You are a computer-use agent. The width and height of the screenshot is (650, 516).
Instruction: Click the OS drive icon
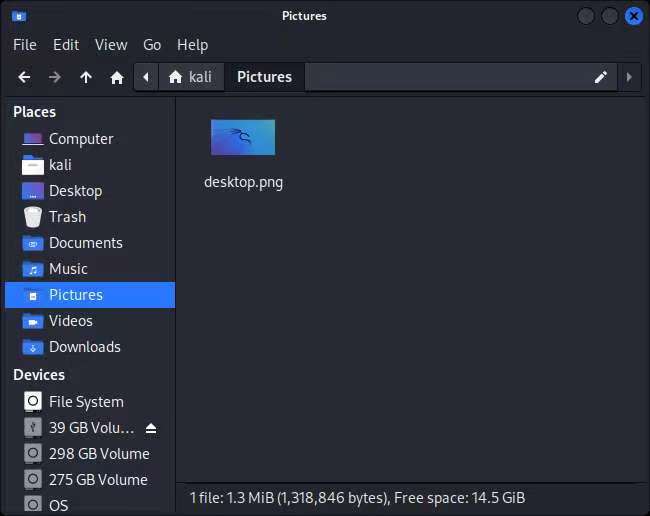[x=33, y=505]
